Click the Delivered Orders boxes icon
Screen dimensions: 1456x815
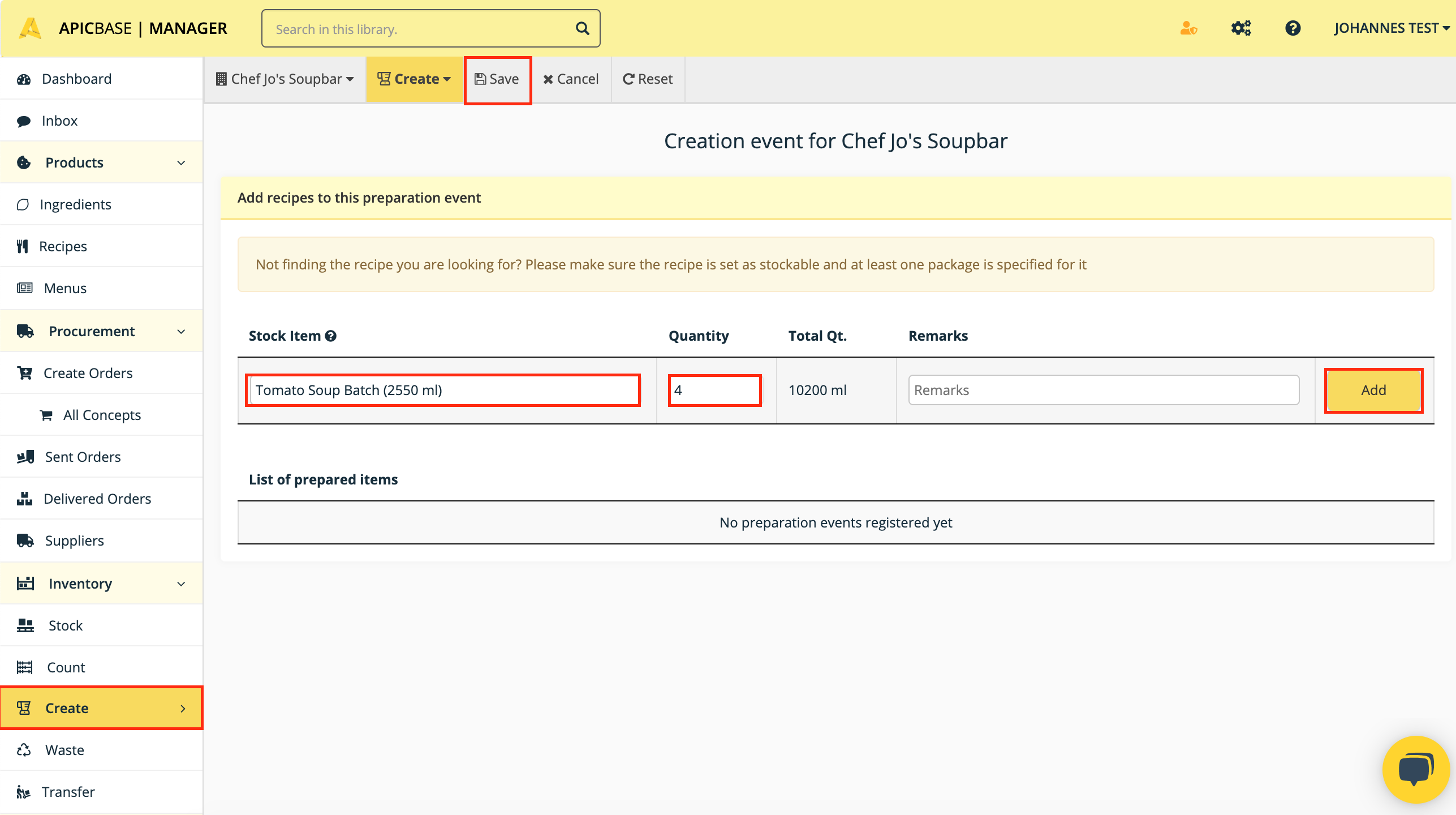(25, 499)
